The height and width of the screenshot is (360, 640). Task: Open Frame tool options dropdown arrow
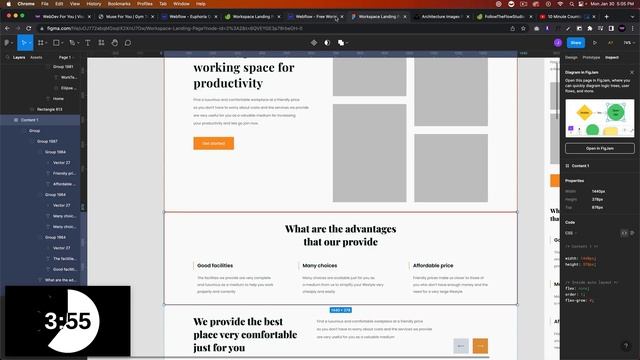46,43
